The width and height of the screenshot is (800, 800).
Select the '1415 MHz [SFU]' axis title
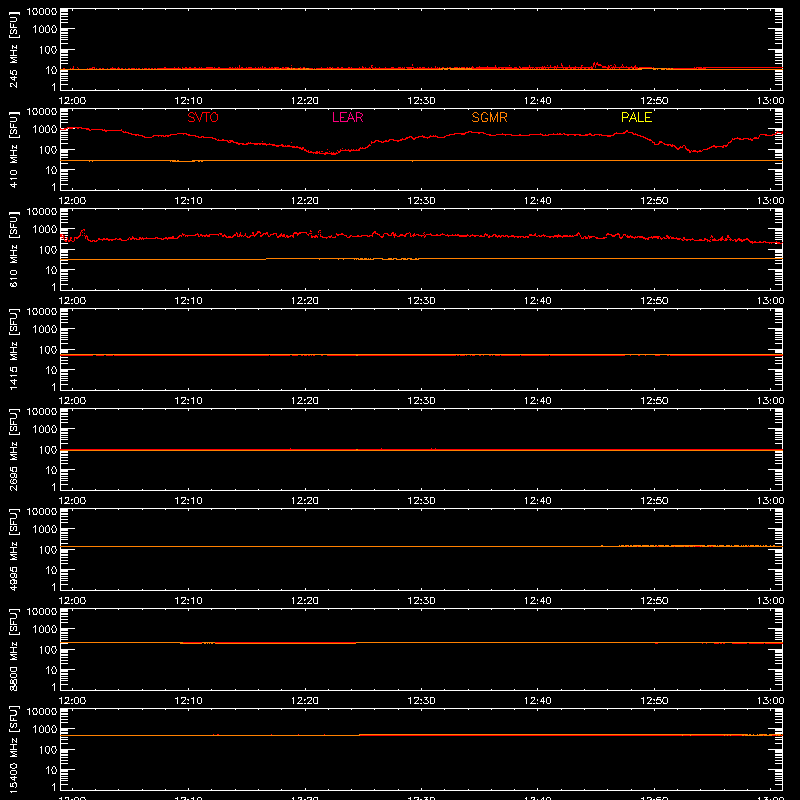pos(14,349)
